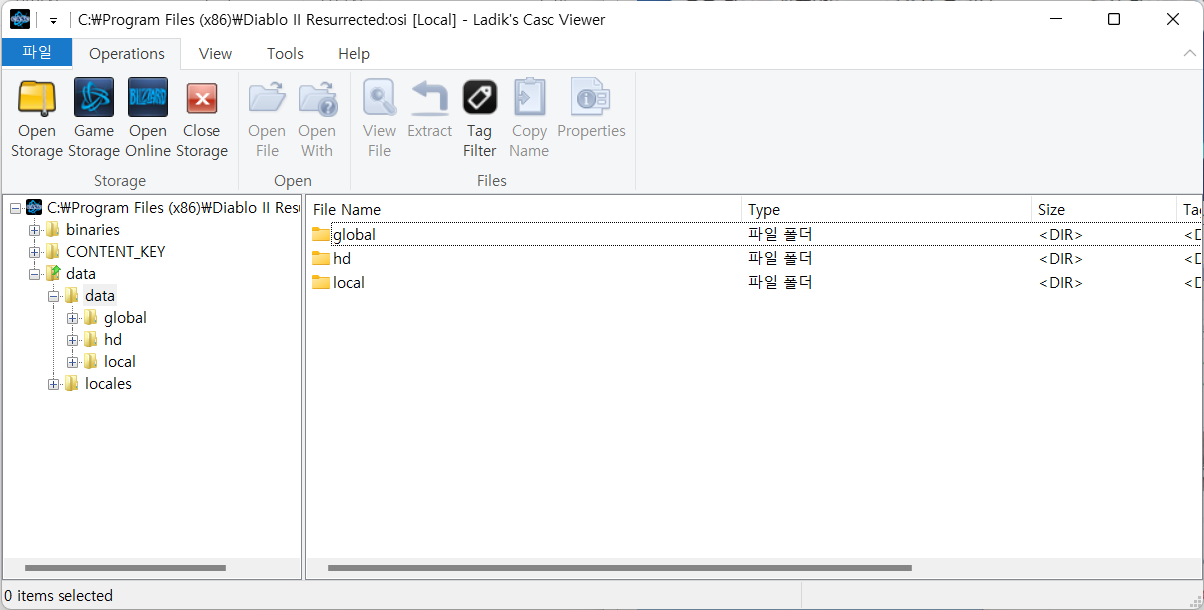
Task: Open Game Storage from the ribbon
Action: 94,98
